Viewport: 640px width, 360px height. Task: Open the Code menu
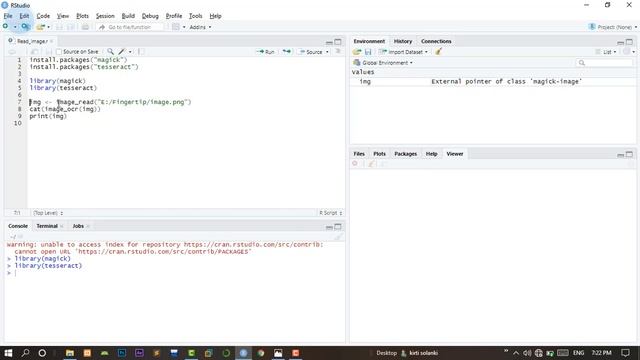pos(43,16)
